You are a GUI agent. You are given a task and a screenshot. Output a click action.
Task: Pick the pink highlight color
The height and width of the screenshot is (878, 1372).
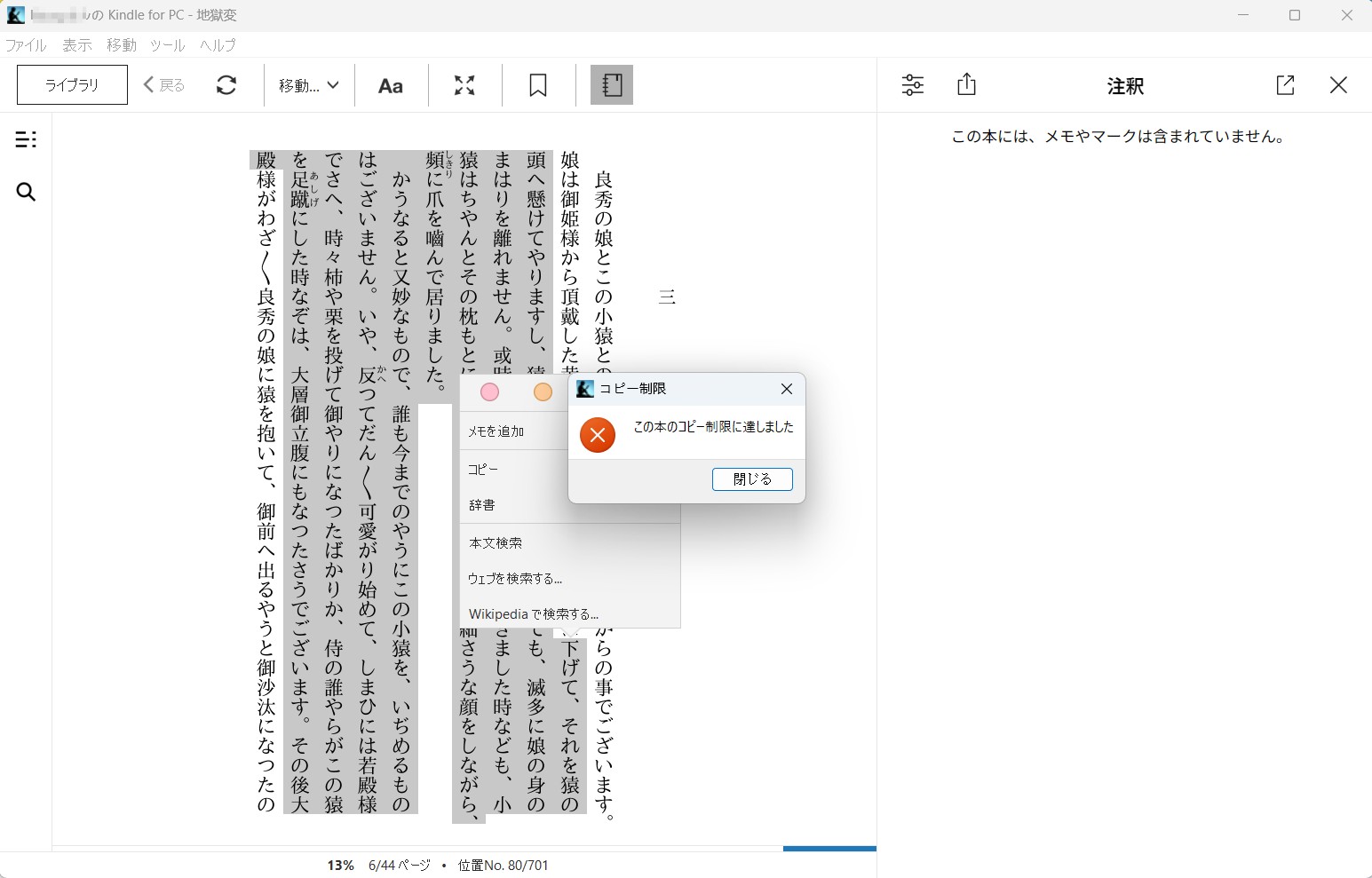[489, 392]
